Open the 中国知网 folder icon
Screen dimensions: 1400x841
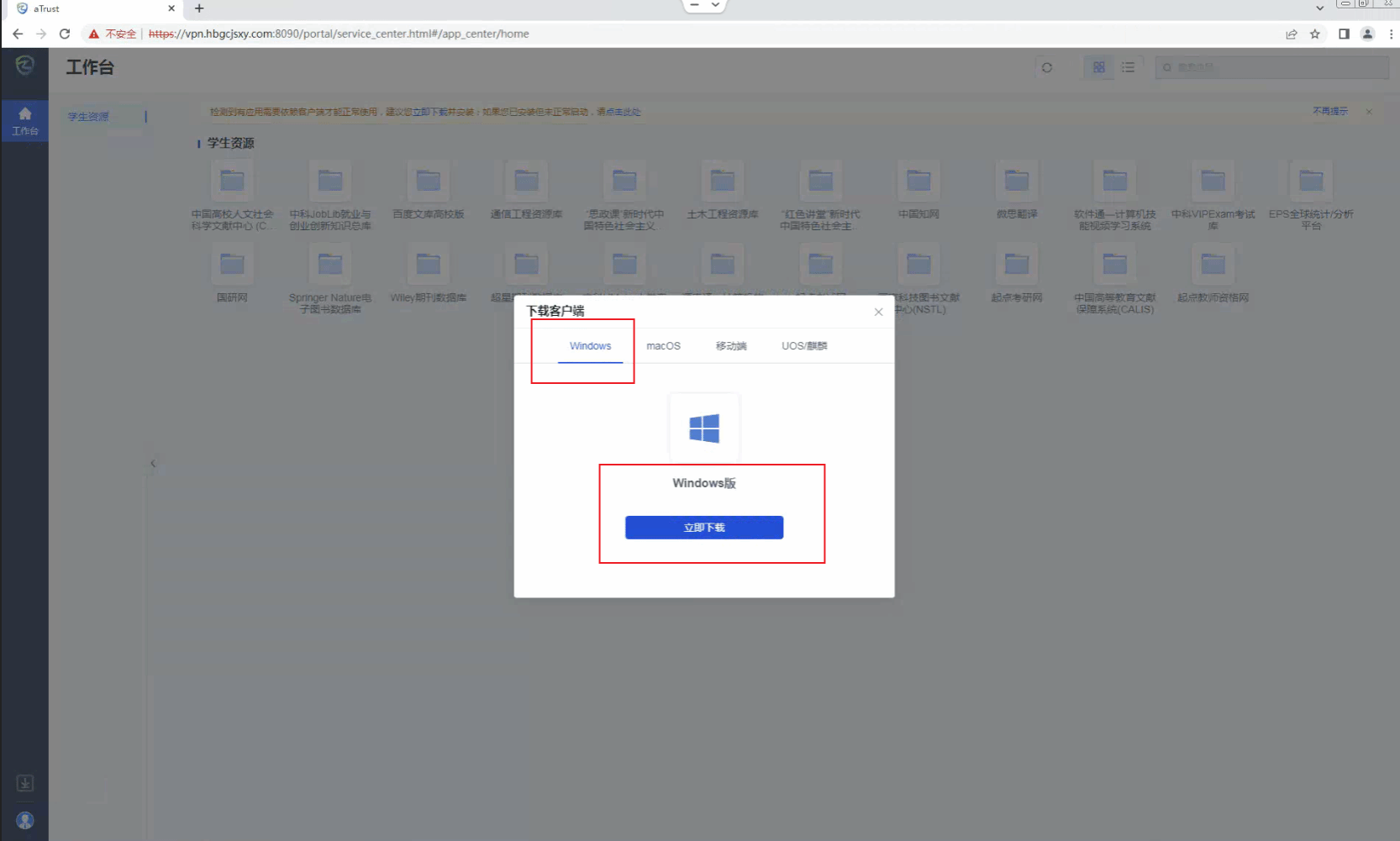click(918, 181)
